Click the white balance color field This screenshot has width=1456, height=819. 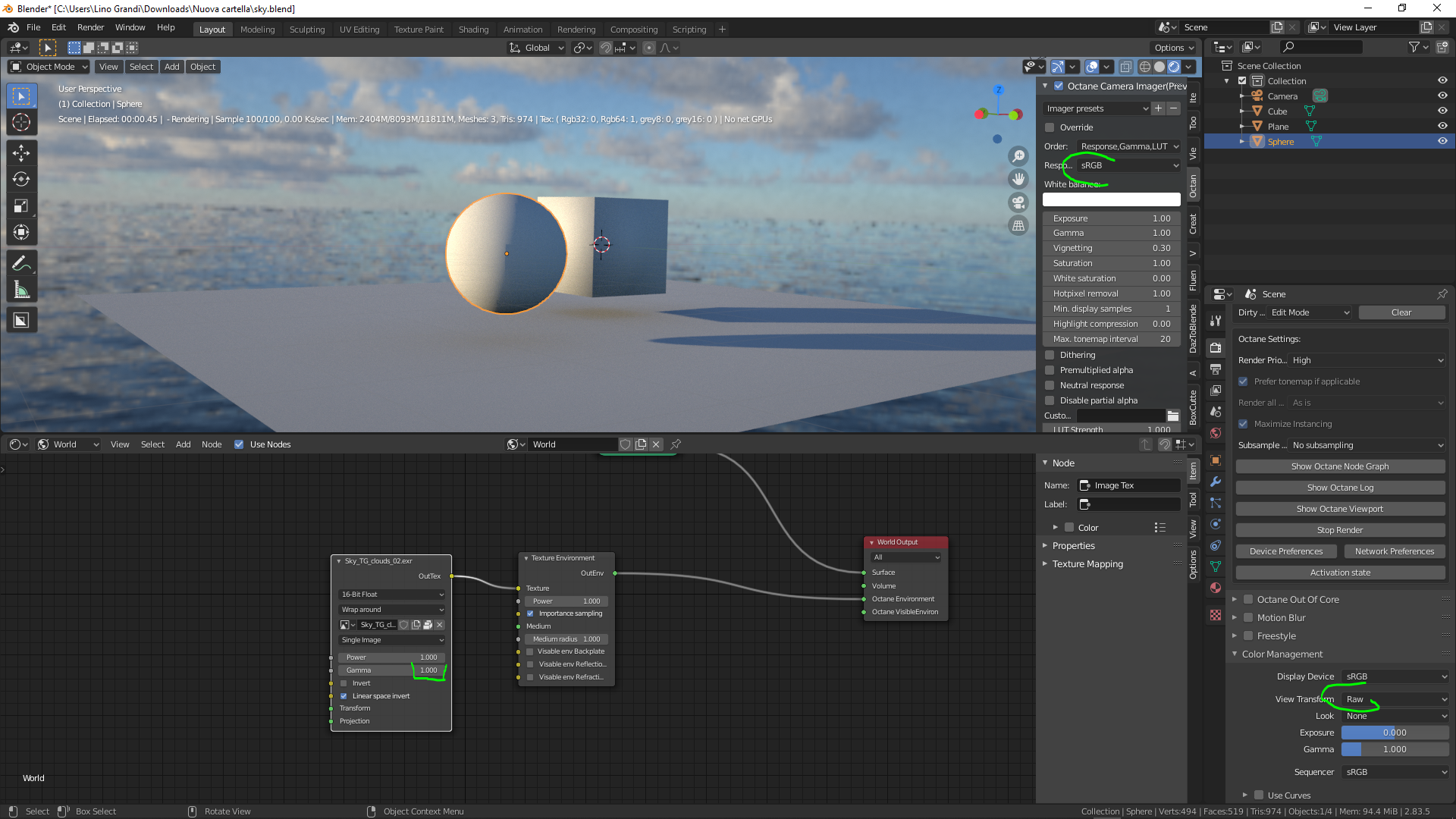[1111, 199]
